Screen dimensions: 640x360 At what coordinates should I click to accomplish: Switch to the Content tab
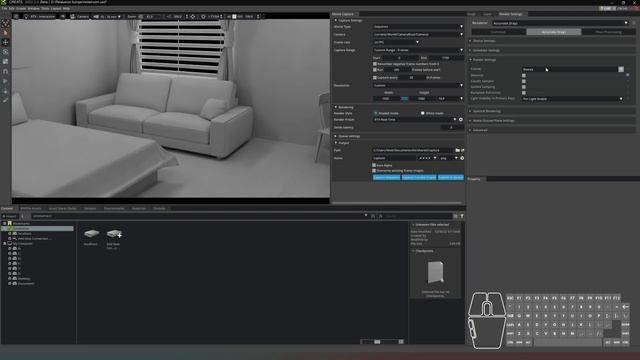click(7, 208)
